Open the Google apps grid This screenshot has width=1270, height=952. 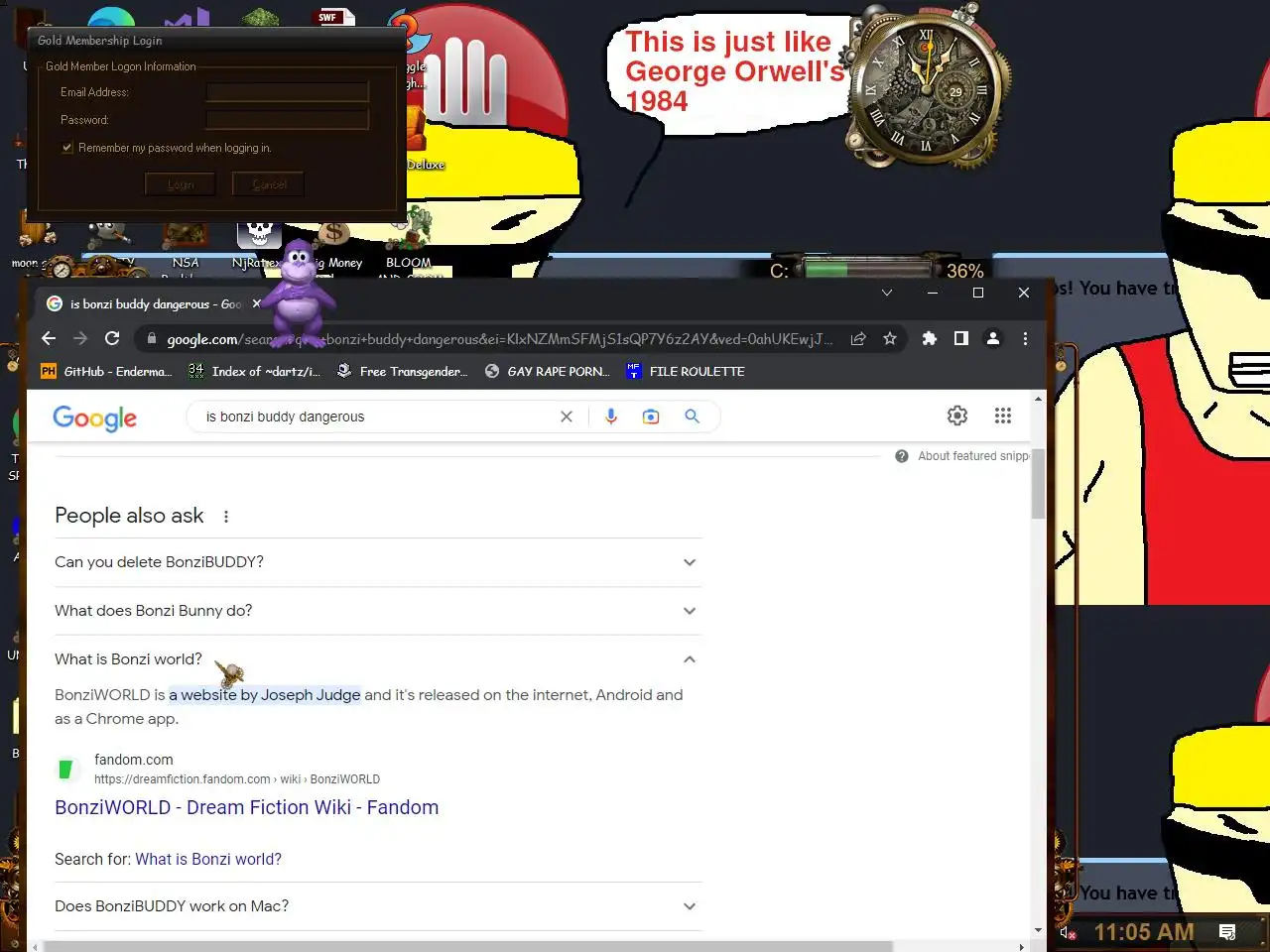[1003, 416]
